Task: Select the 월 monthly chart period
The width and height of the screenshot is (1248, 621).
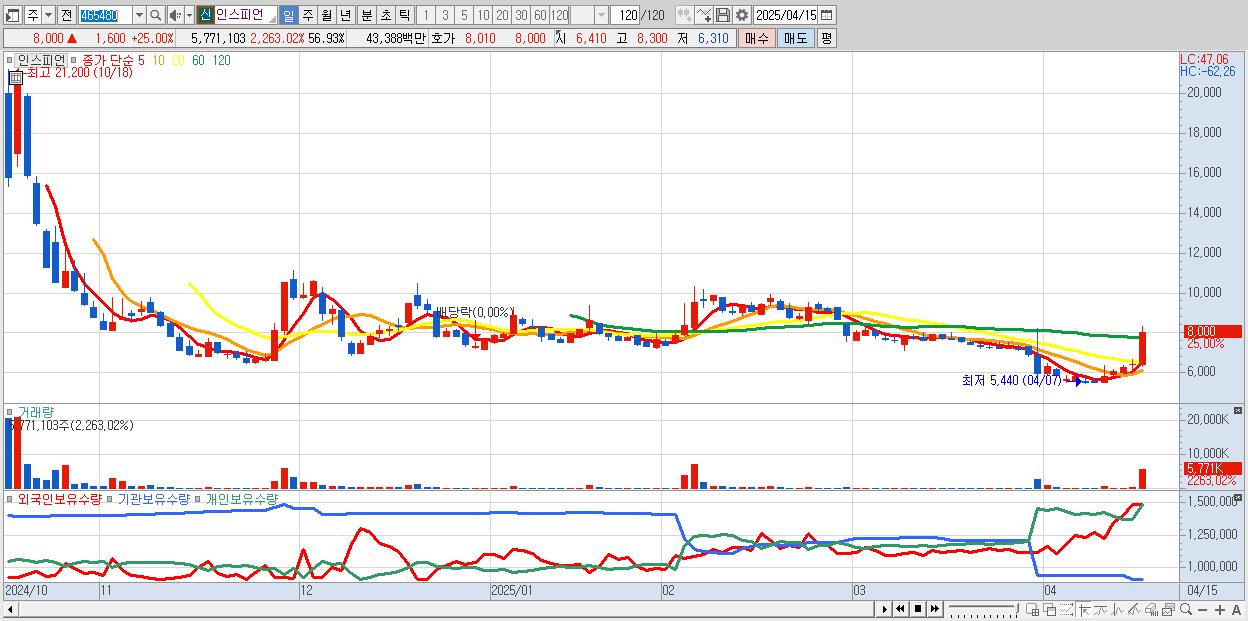Action: coord(326,15)
